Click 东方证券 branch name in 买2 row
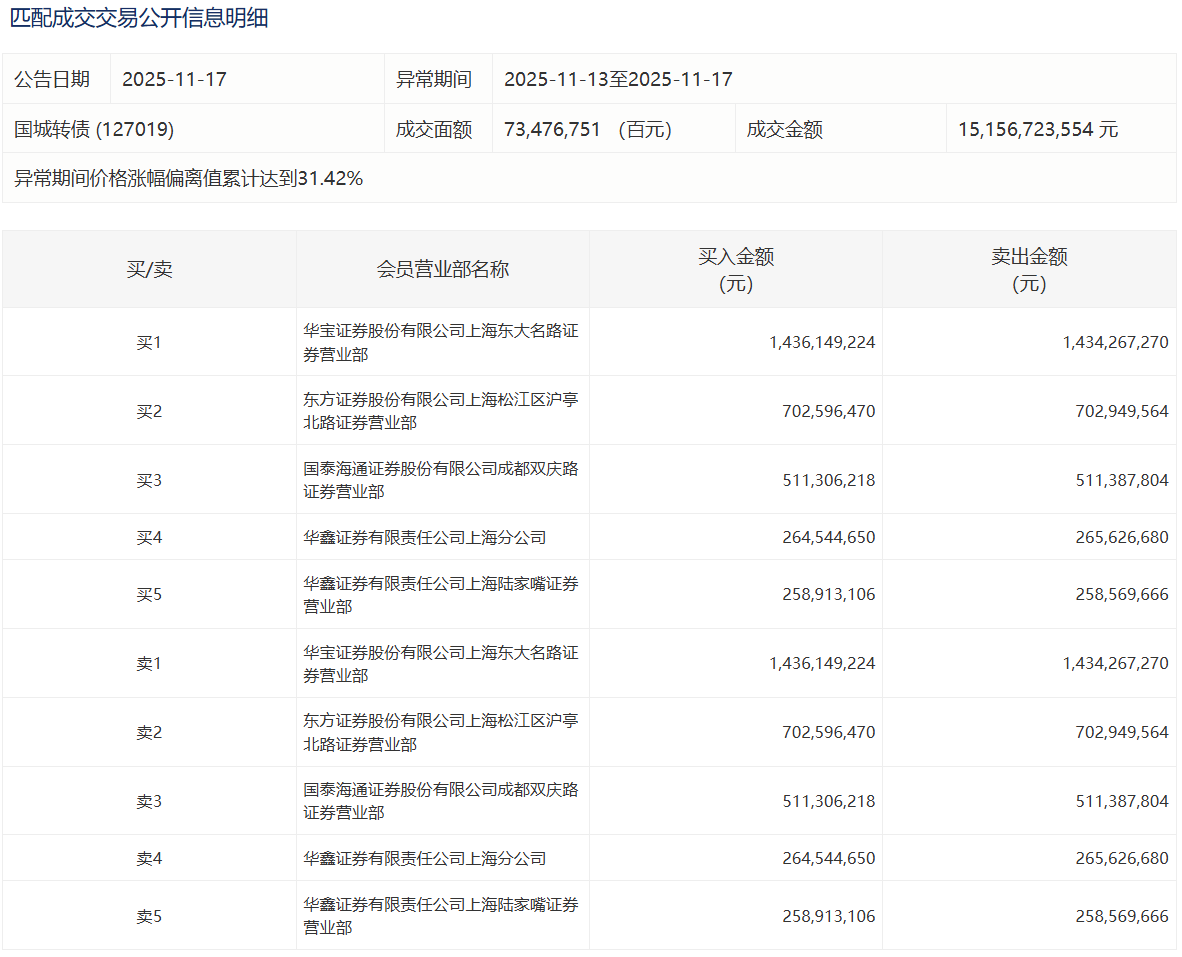The width and height of the screenshot is (1182, 957). [x=441, y=411]
